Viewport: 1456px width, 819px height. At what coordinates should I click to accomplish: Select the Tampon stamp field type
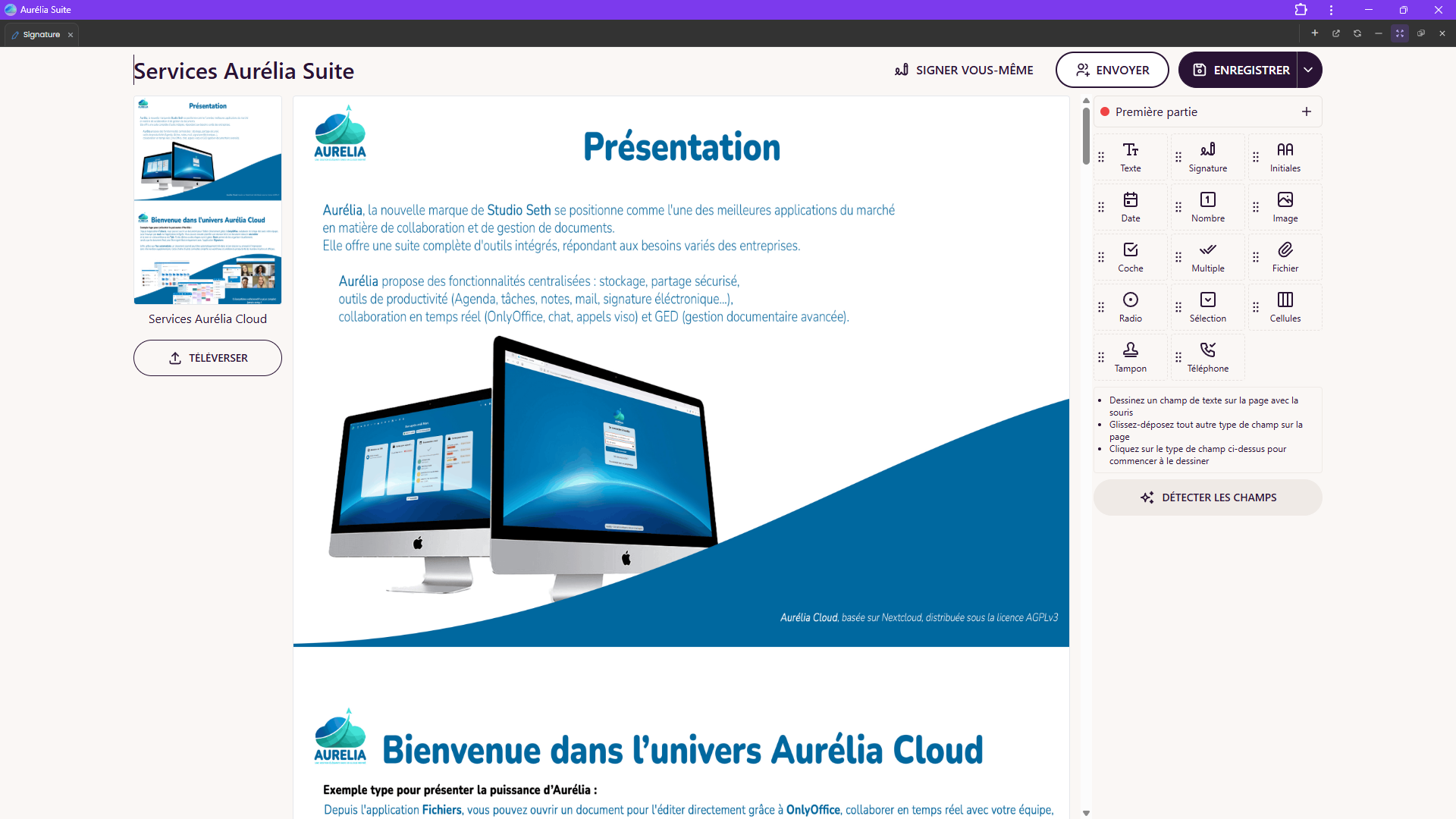click(1130, 357)
